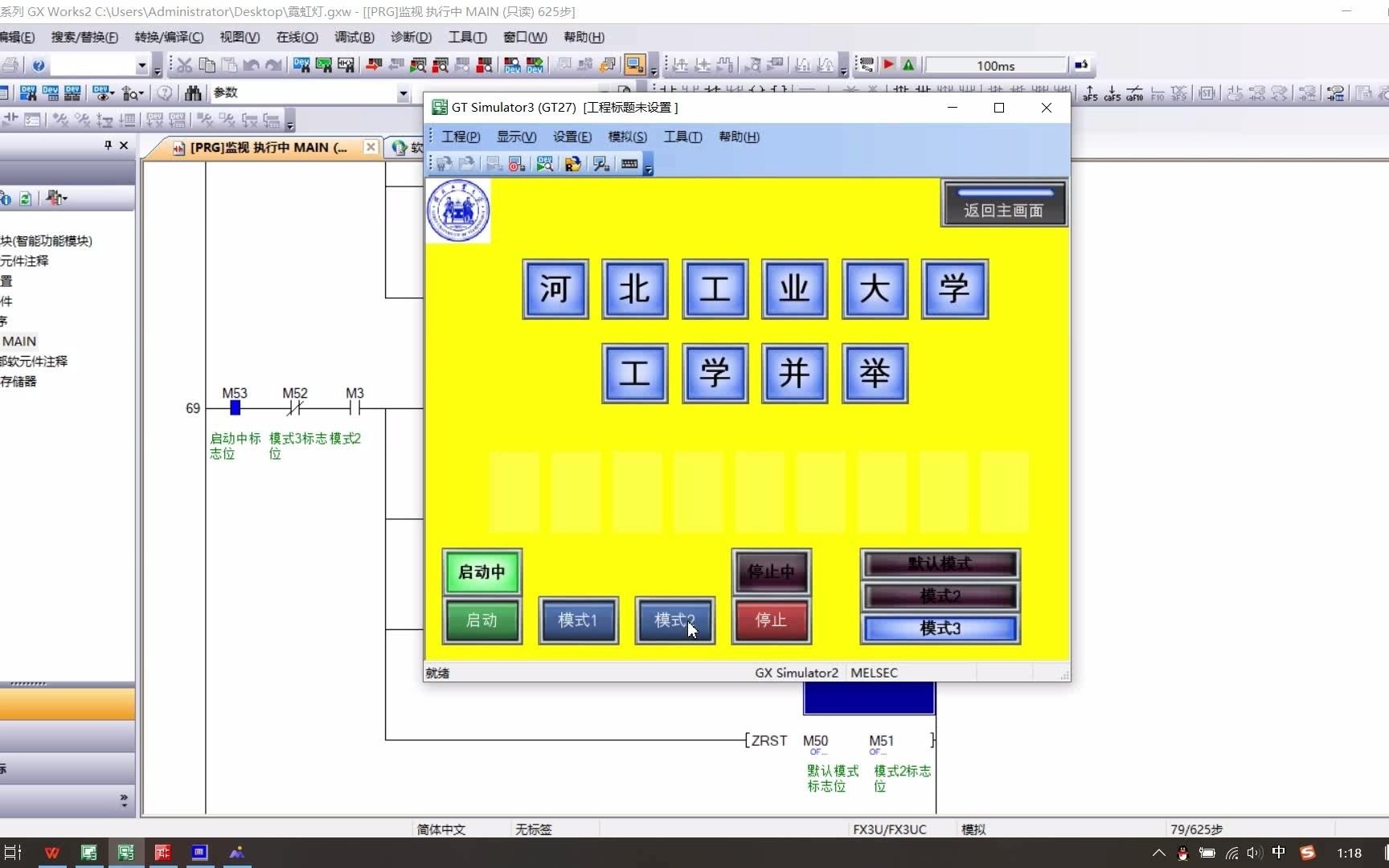The image size is (1389, 868).
Task: Click the first Dev icon in second toolbar row
Action: (28, 93)
